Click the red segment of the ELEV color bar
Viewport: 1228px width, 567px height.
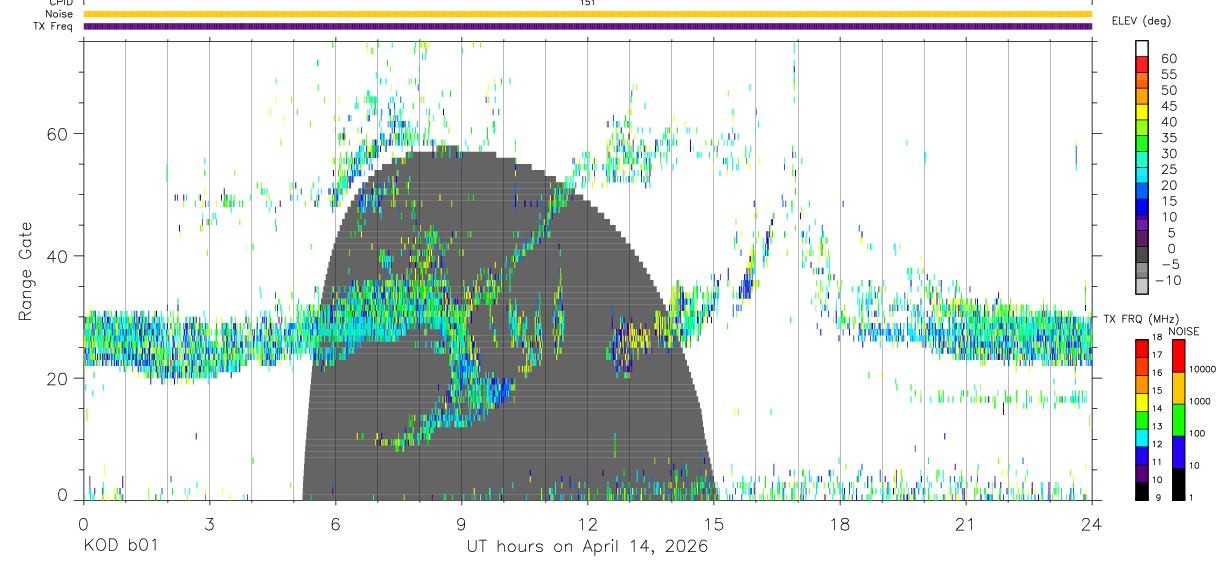1143,65
